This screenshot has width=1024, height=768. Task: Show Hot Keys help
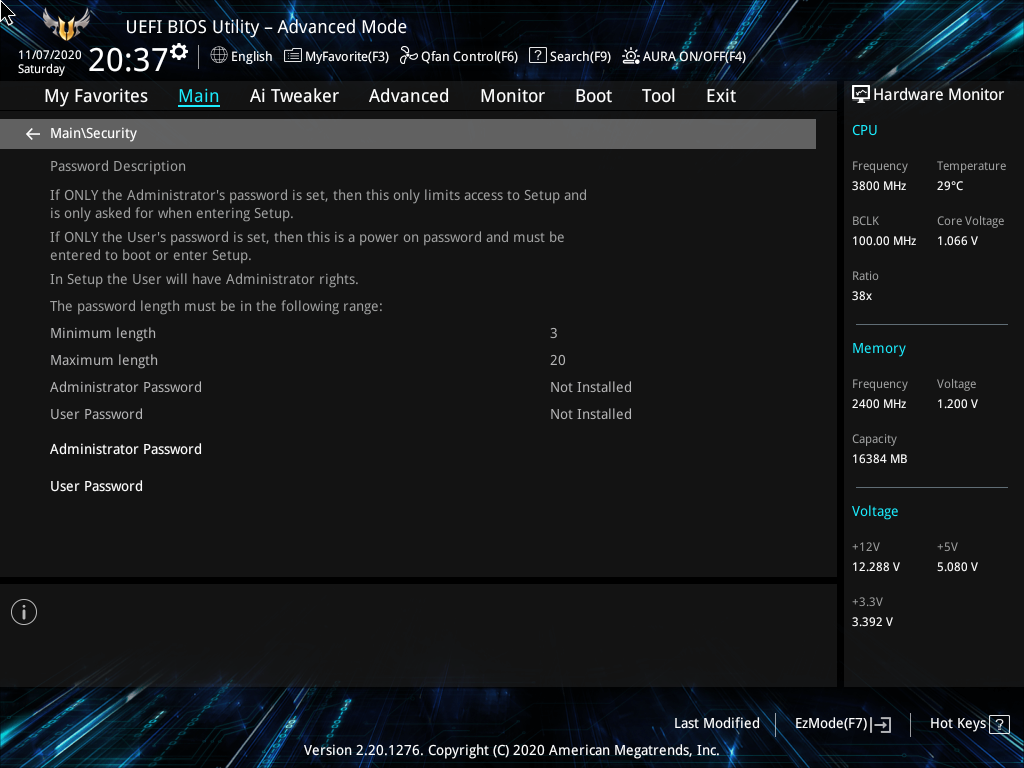pos(958,724)
